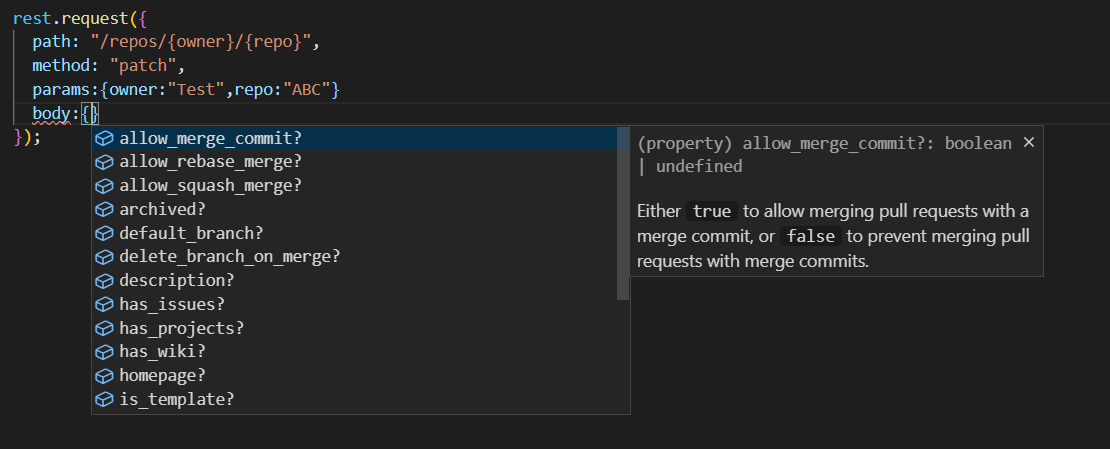Image resolution: width=1110 pixels, height=449 pixels.
Task: Accept the highlighted allow_merge_commit? suggestion
Action: [354, 138]
